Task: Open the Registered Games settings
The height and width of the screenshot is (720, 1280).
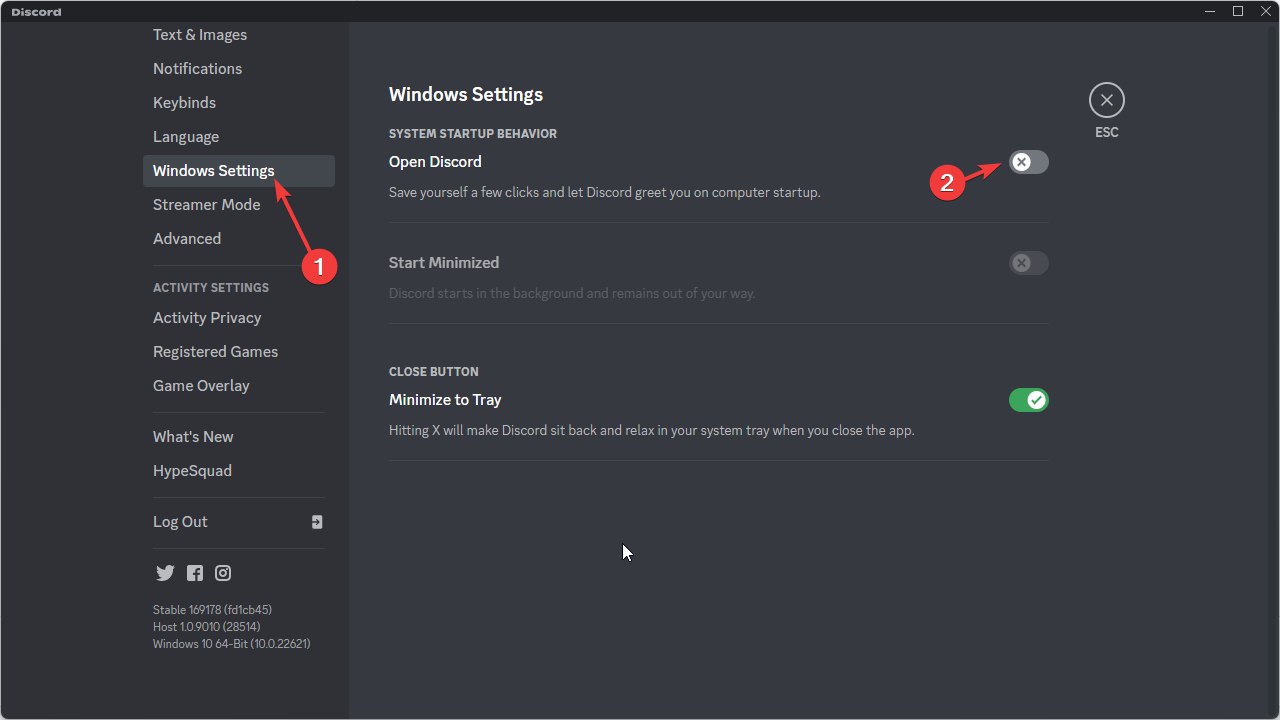Action: point(215,351)
